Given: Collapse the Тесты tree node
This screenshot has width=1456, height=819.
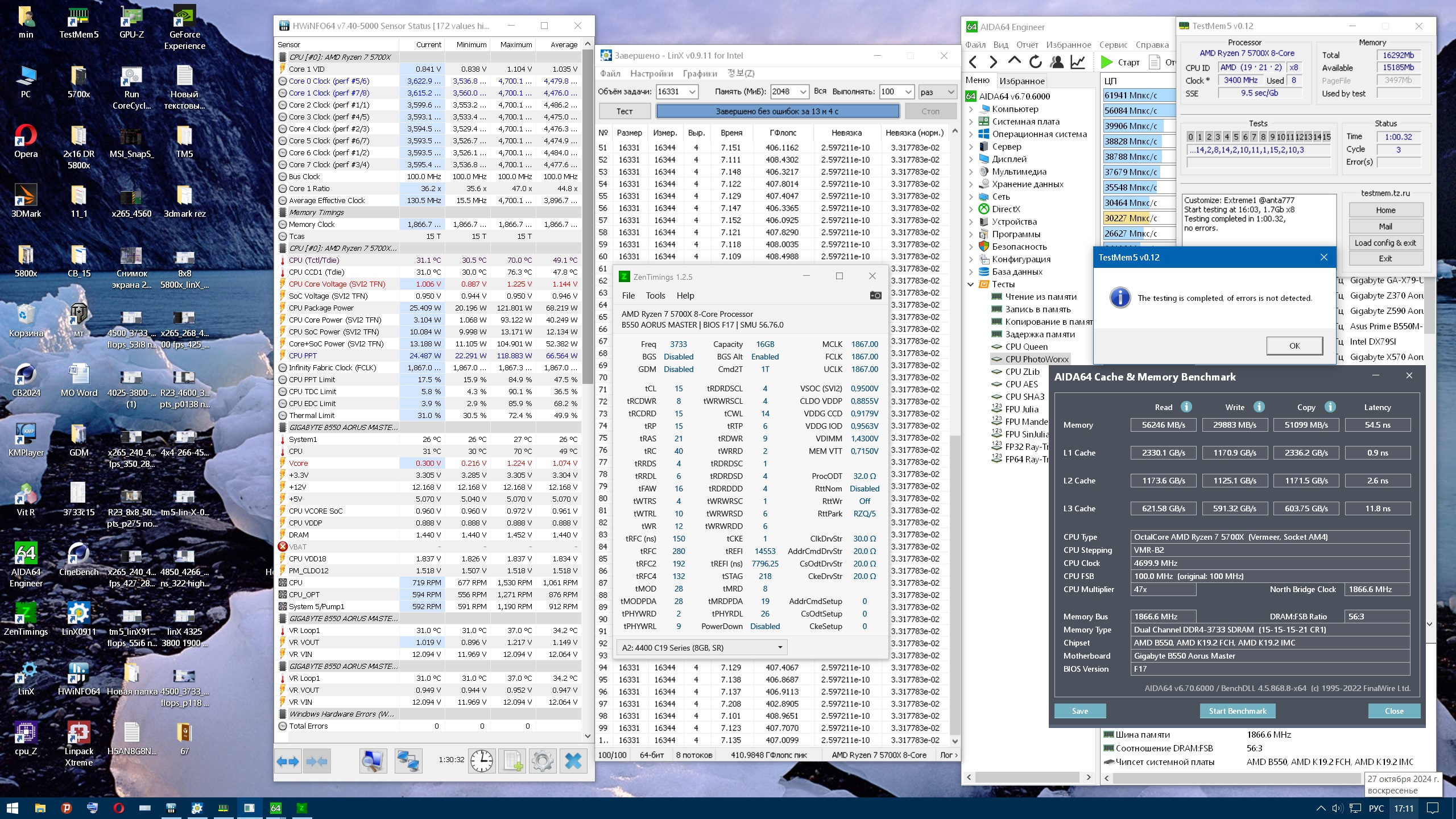Looking at the screenshot, I should click(971, 284).
